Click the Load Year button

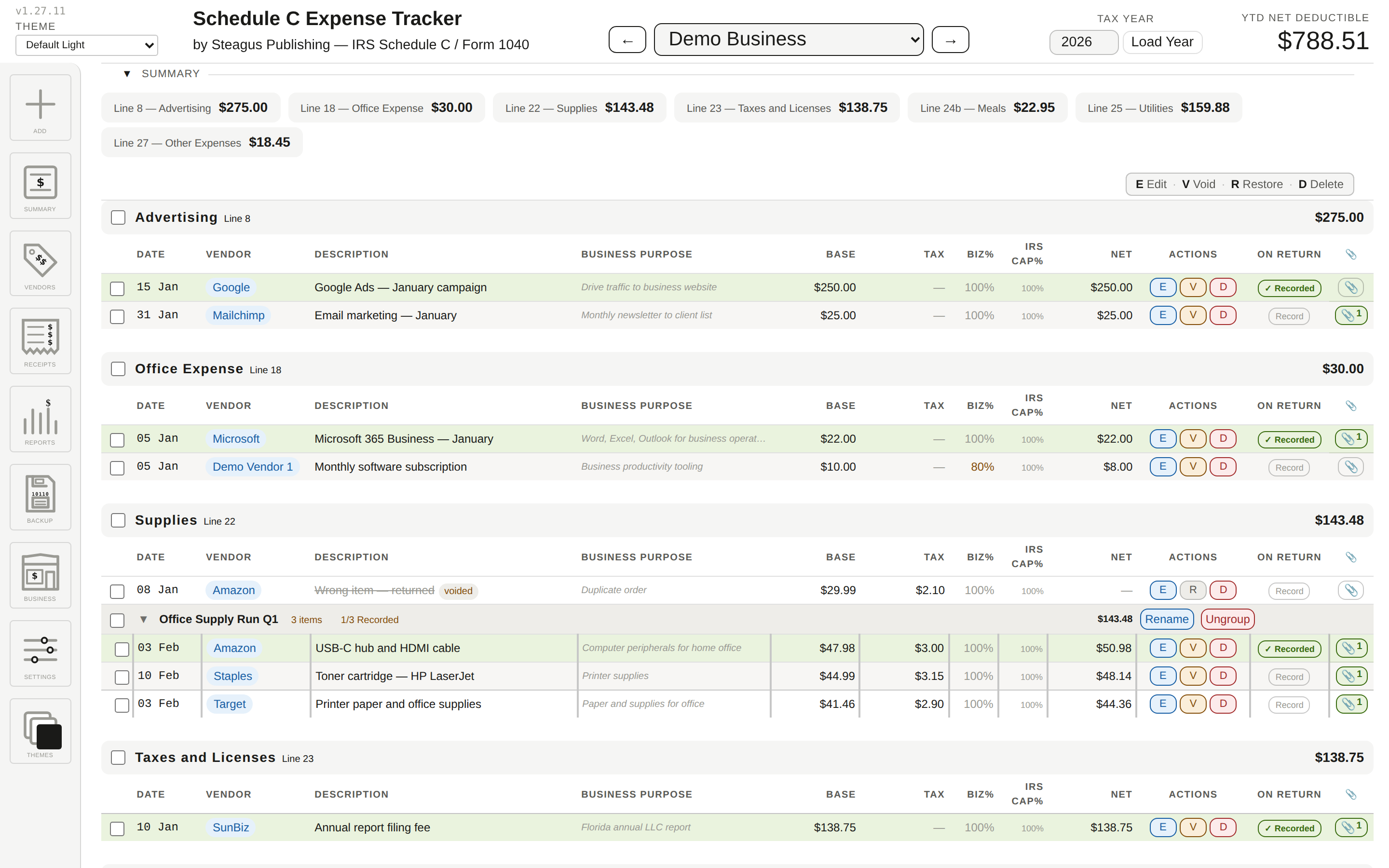tap(1162, 42)
